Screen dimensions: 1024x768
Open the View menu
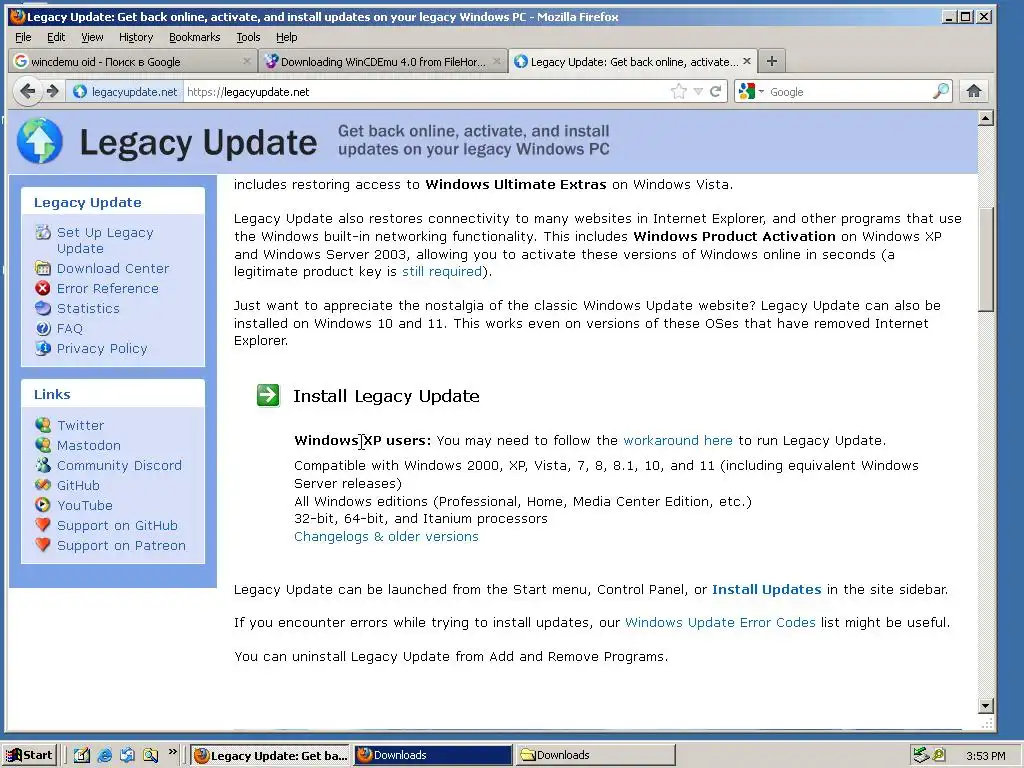click(92, 37)
